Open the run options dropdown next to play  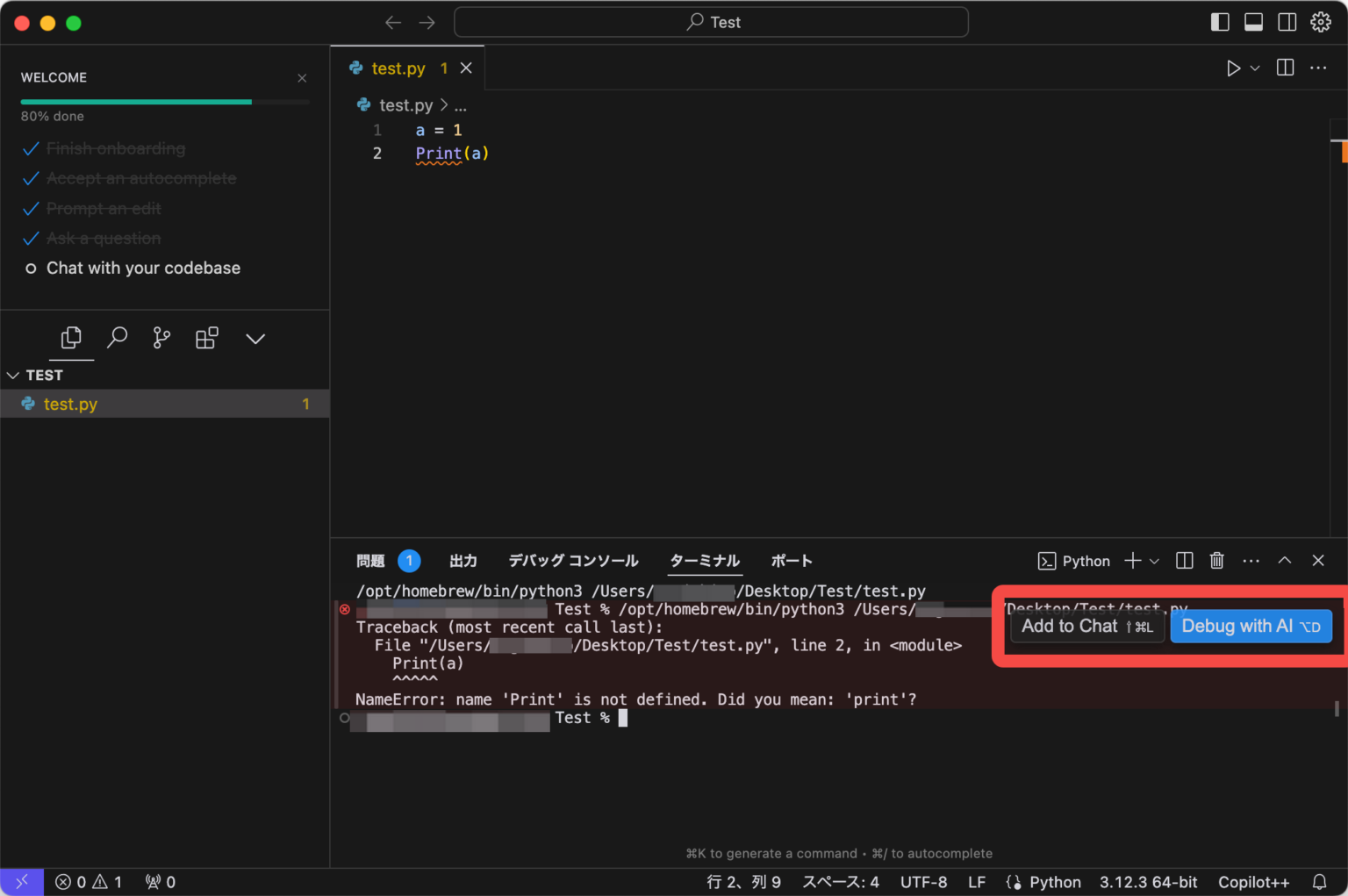click(x=1253, y=68)
